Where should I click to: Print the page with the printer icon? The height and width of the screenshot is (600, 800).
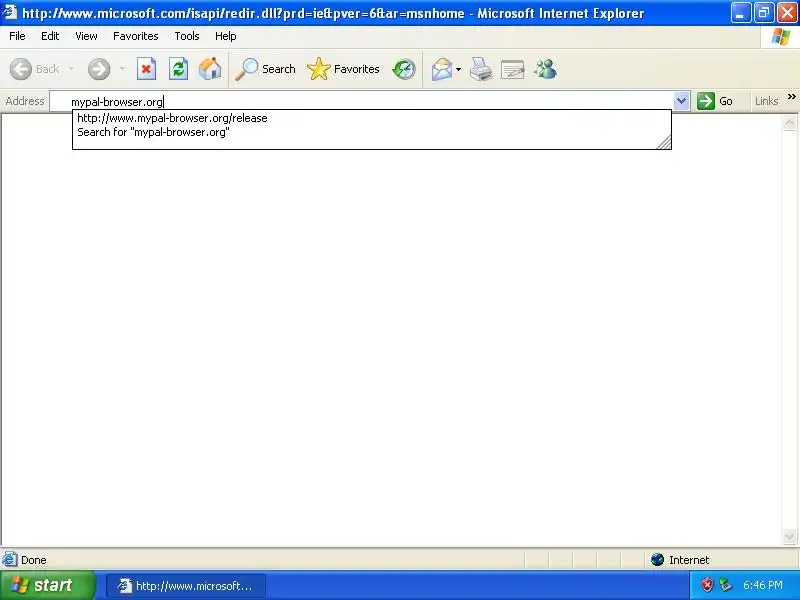coord(481,69)
